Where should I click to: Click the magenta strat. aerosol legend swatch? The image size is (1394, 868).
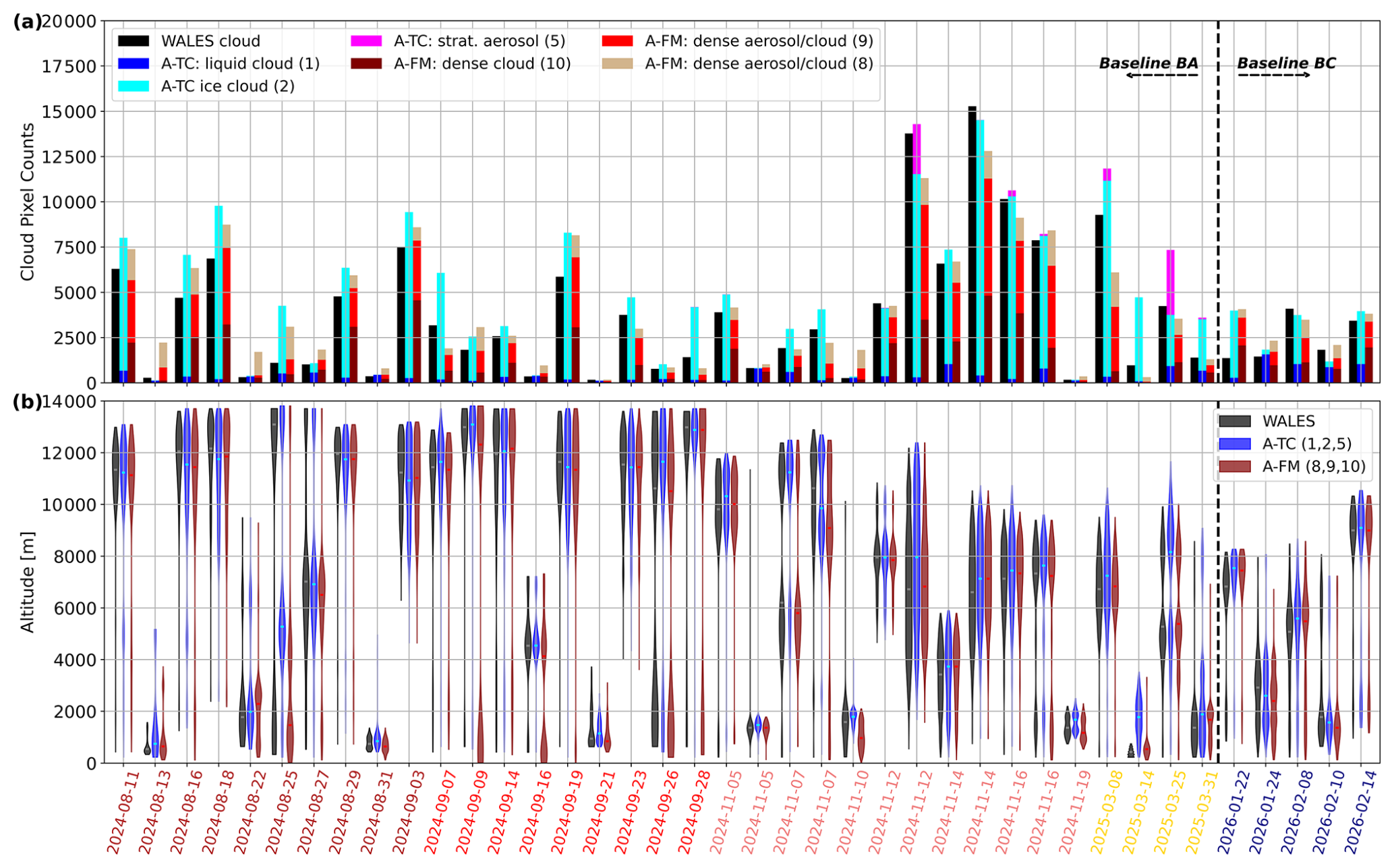pos(366,41)
